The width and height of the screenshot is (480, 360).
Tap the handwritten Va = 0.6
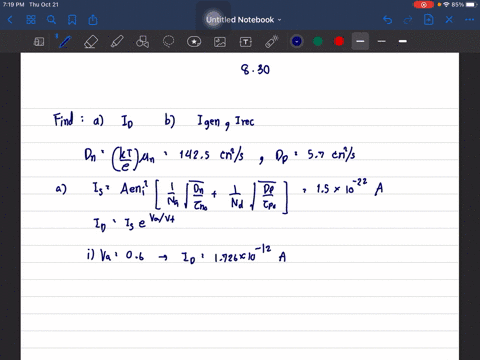click(122, 256)
